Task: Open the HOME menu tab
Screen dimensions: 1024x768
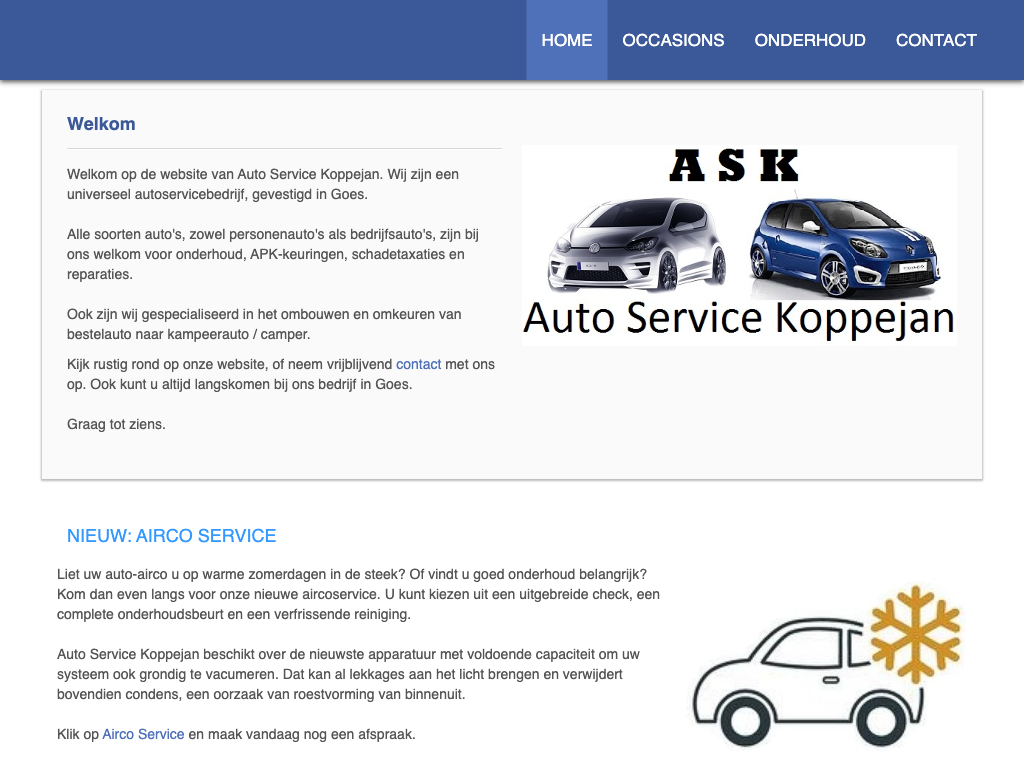Action: click(x=566, y=40)
